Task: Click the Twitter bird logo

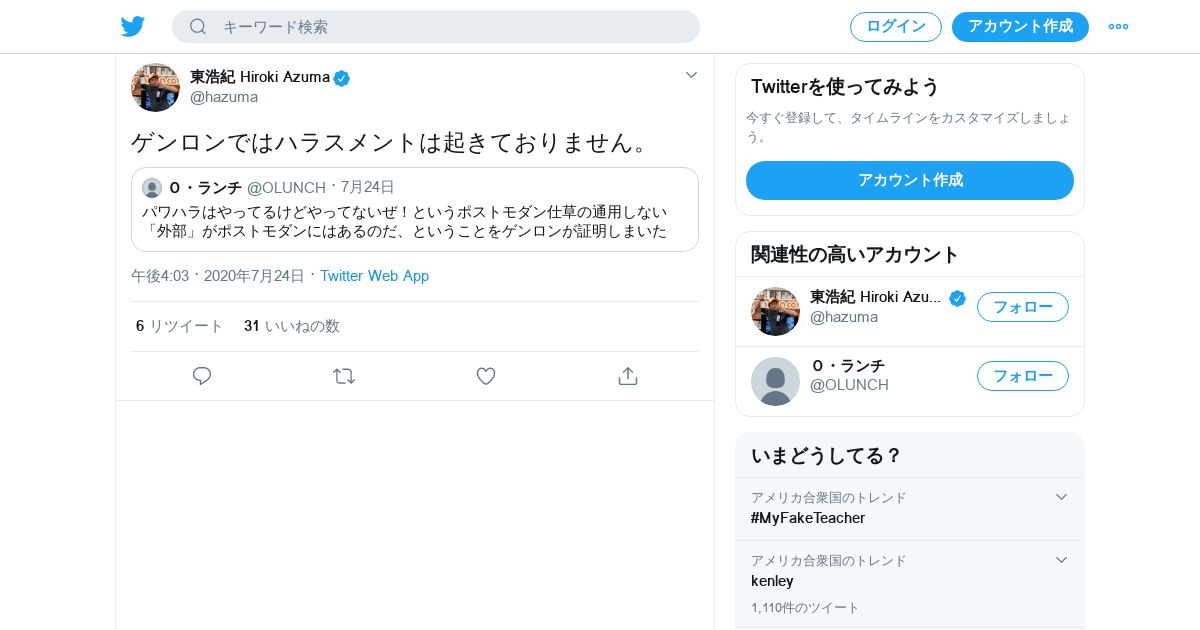Action: pos(133,26)
